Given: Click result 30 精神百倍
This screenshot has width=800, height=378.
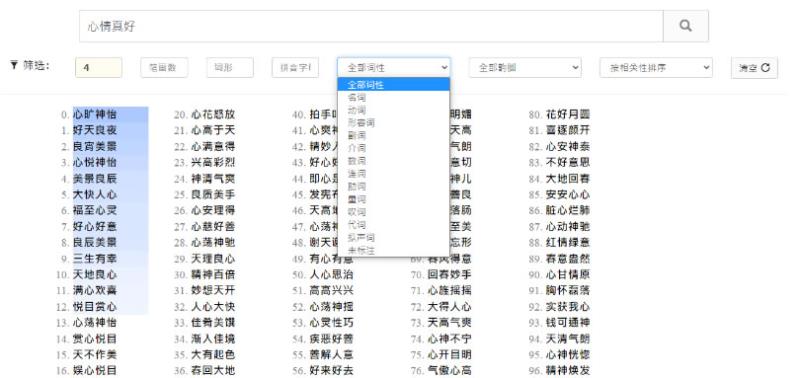Looking at the screenshot, I should pyautogui.click(x=213, y=274).
